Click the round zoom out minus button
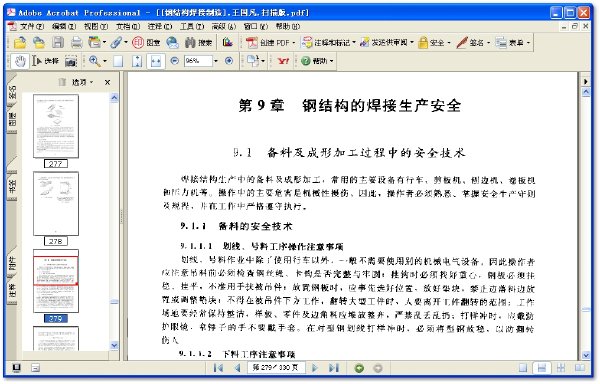The image size is (600, 384). coord(174,61)
